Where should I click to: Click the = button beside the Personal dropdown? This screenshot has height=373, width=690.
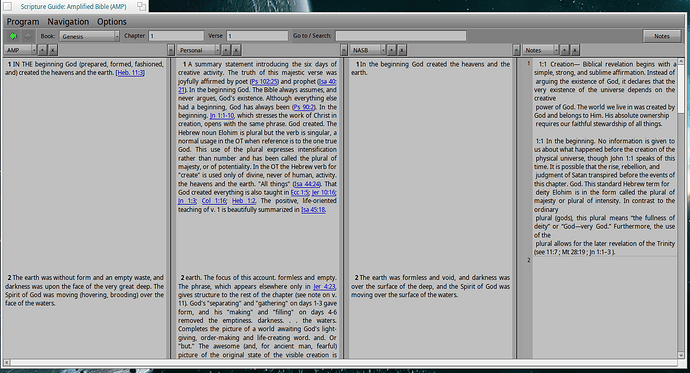click(x=171, y=50)
